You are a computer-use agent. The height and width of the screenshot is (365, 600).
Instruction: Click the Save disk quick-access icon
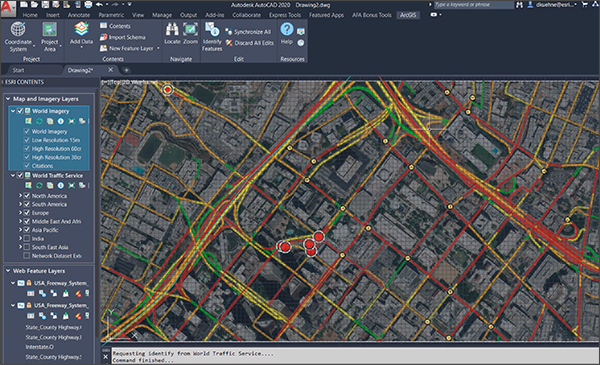45,5
